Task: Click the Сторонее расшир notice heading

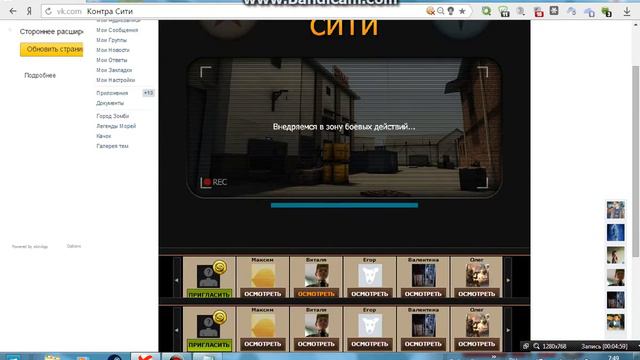Action: coord(51,31)
